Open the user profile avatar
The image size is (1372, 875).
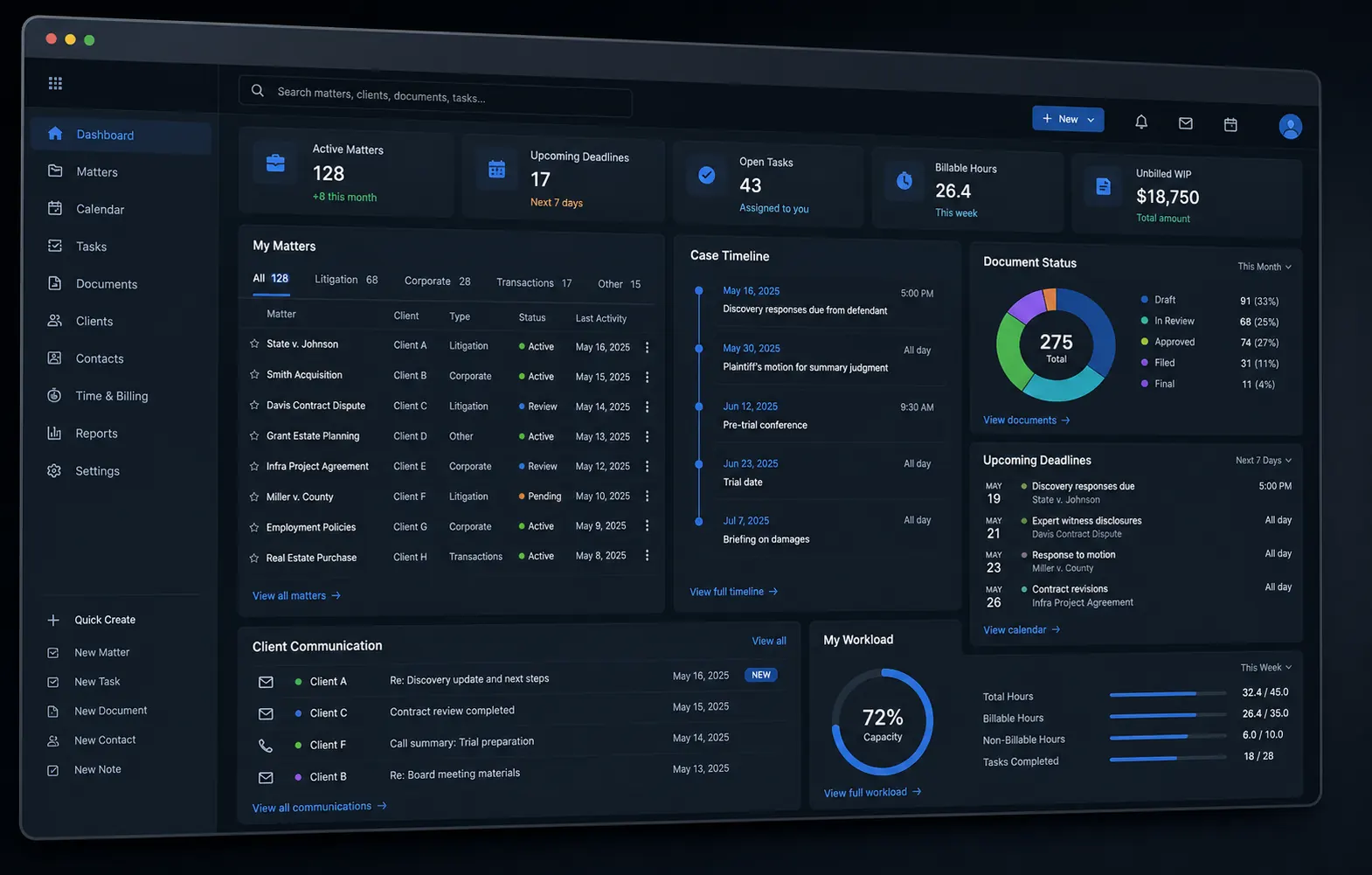point(1290,127)
